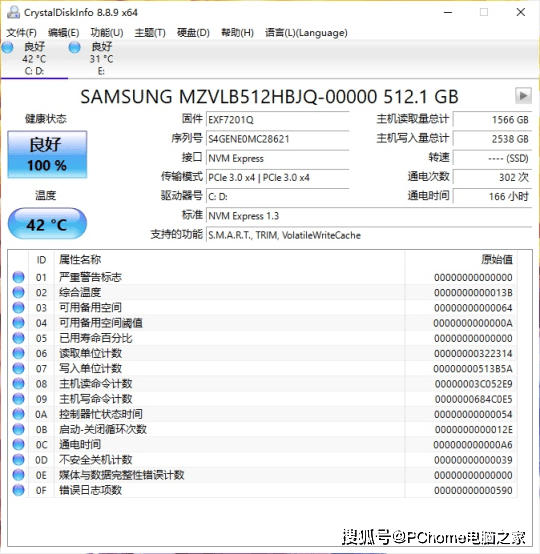
Task: Click status orb for row 08 主机读命令计数
Action: point(18,383)
